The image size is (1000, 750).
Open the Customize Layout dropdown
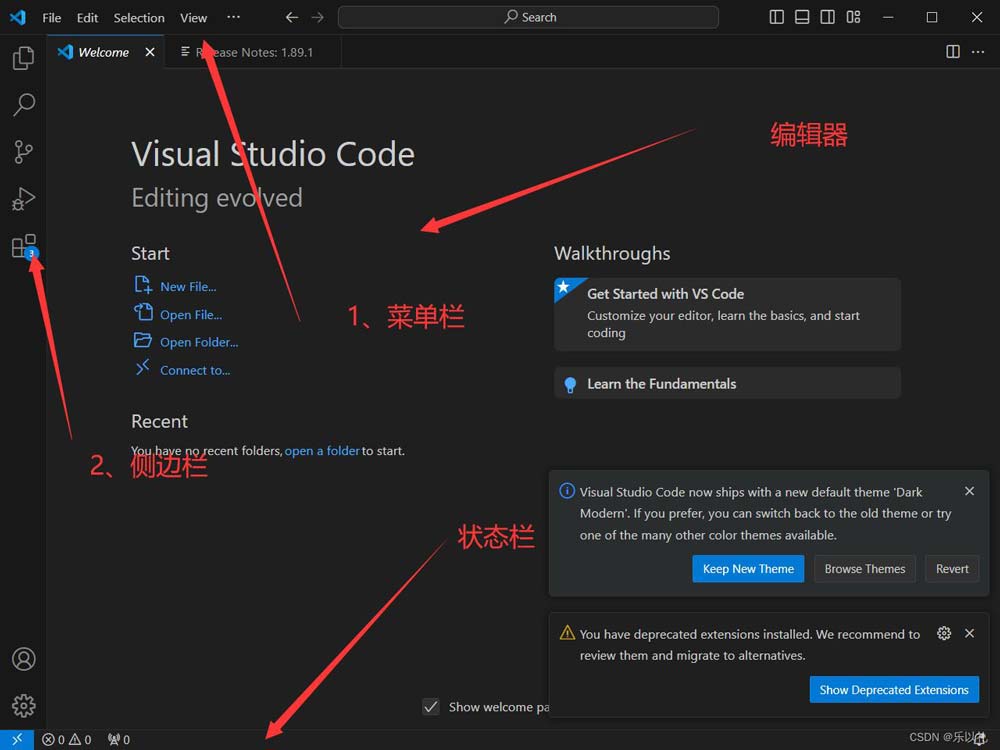[853, 17]
